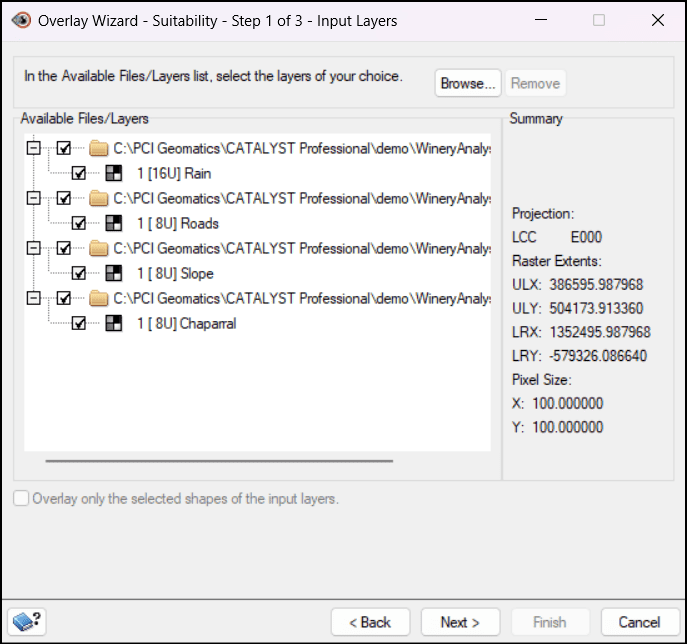687x644 pixels.
Task: Click the pixel size X value 100.000000
Action: pyautogui.click(x=568, y=403)
